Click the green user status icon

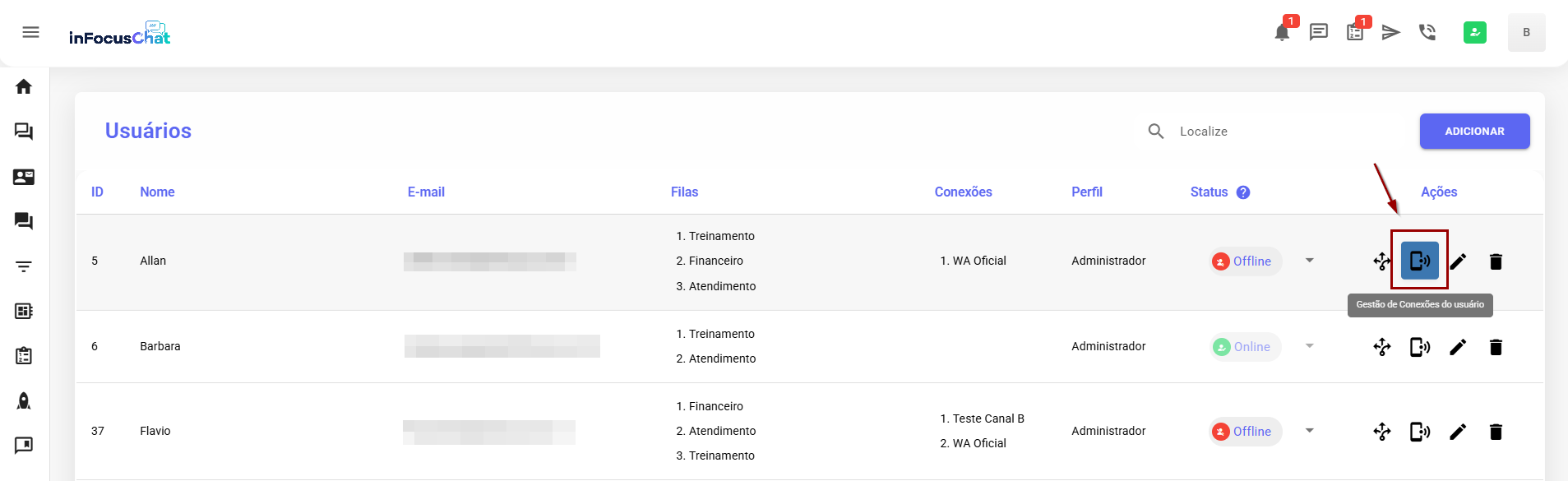[1474, 33]
